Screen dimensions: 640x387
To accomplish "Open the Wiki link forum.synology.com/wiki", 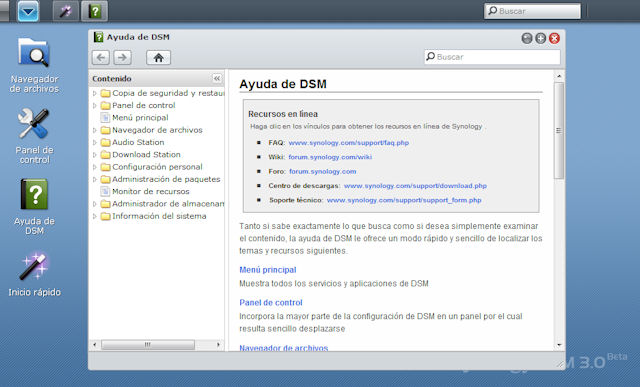I will pyautogui.click(x=330, y=157).
